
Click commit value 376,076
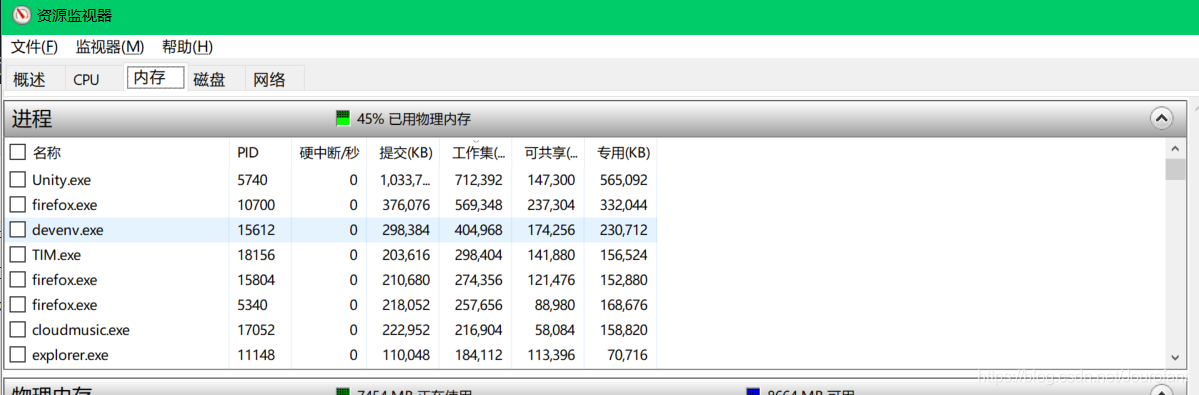coord(405,205)
